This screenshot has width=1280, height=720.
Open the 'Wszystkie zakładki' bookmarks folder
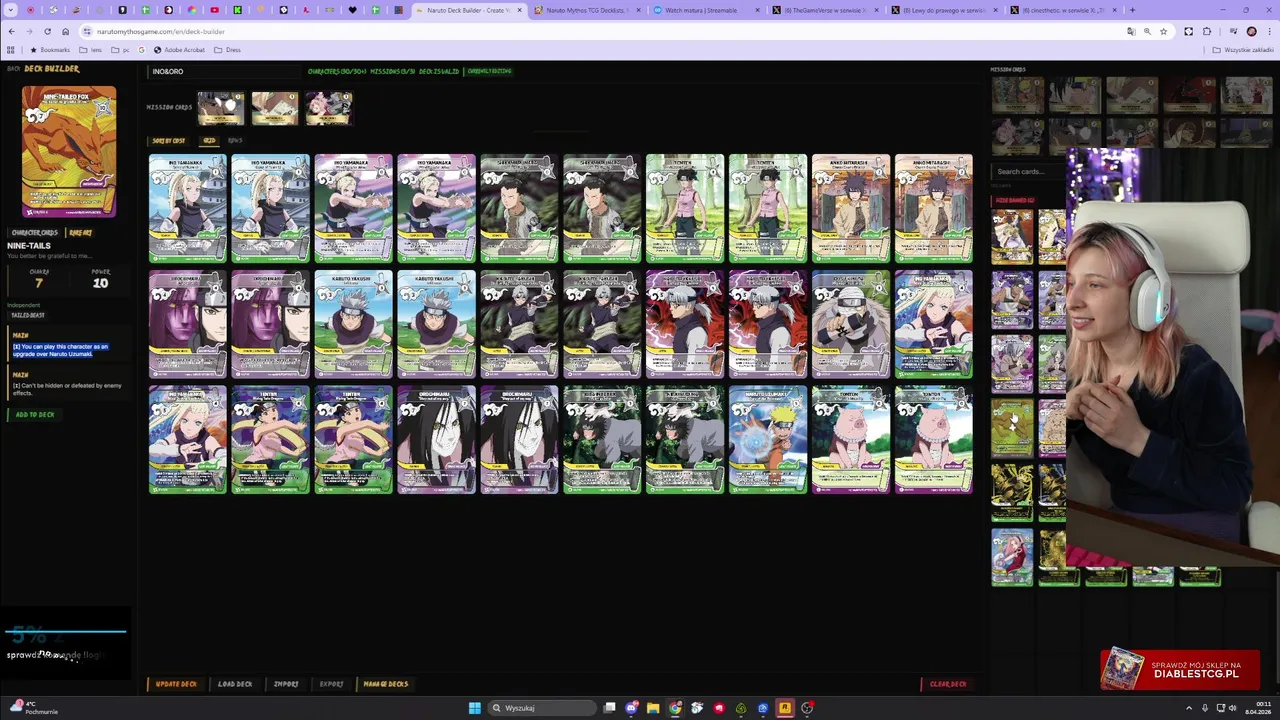[1243, 49]
